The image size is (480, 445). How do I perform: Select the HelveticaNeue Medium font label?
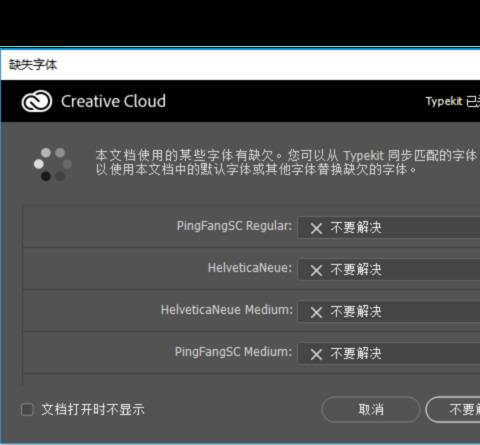227,310
